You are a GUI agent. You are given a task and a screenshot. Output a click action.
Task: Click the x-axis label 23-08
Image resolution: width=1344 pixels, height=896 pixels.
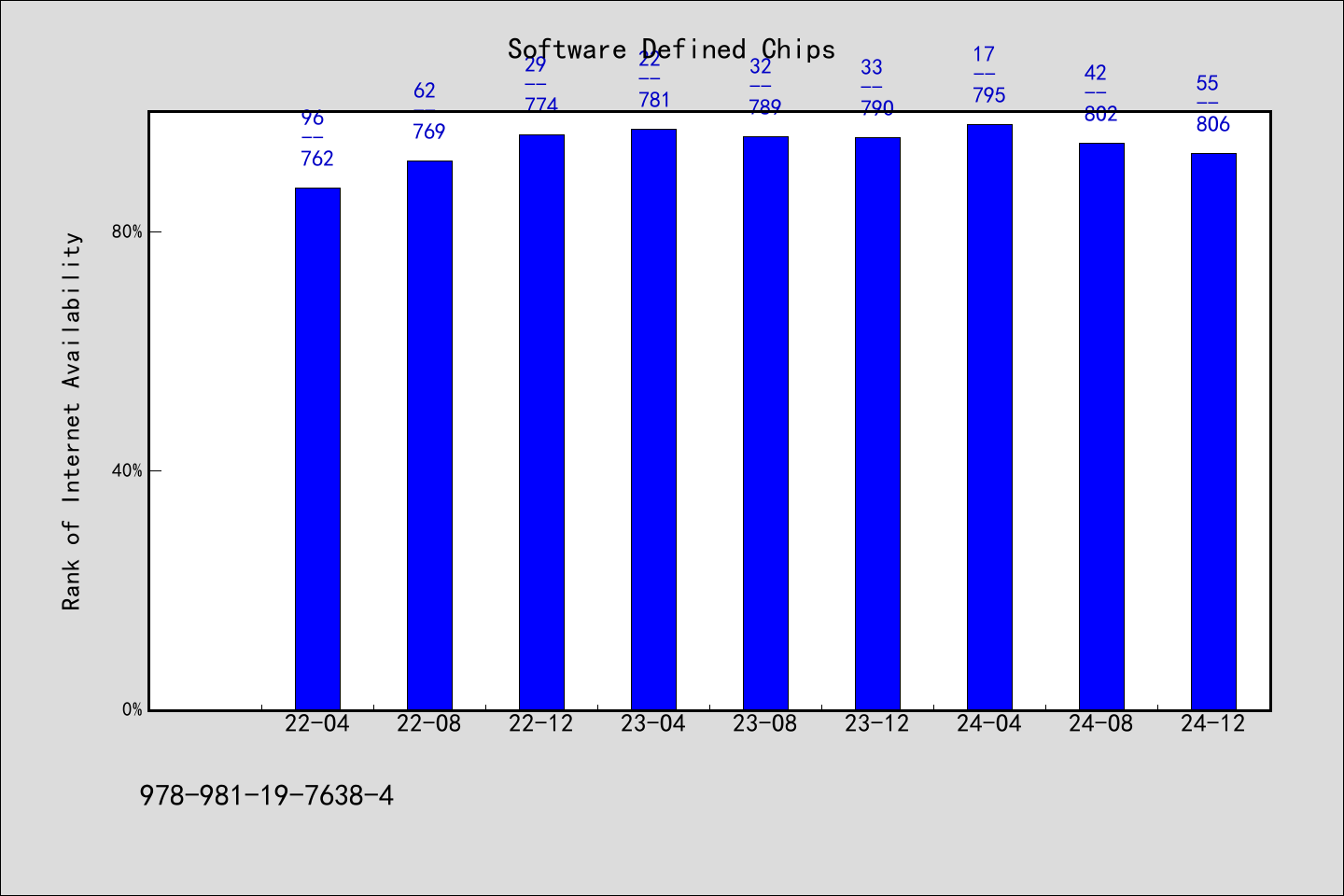point(765,723)
